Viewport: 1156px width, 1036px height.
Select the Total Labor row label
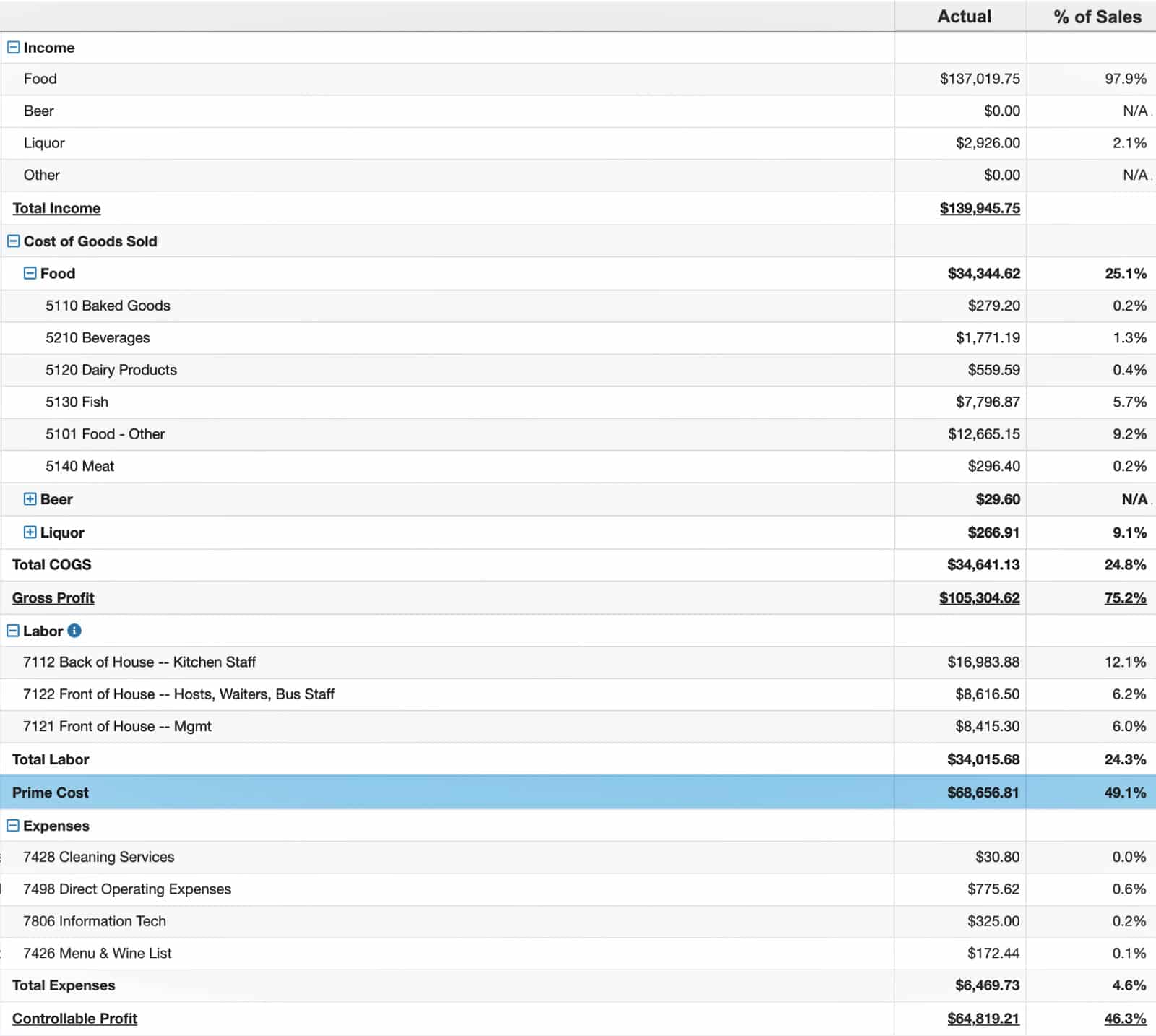click(51, 759)
